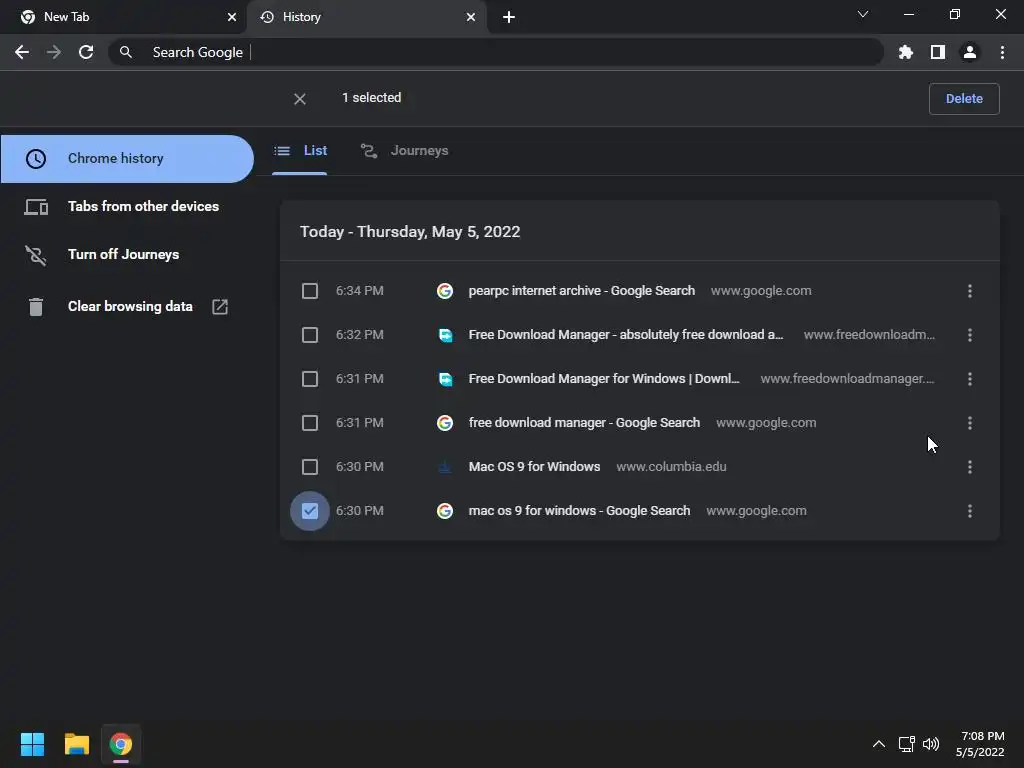Open Chrome history in the sidebar
Image resolution: width=1024 pixels, height=768 pixels.
(127, 159)
